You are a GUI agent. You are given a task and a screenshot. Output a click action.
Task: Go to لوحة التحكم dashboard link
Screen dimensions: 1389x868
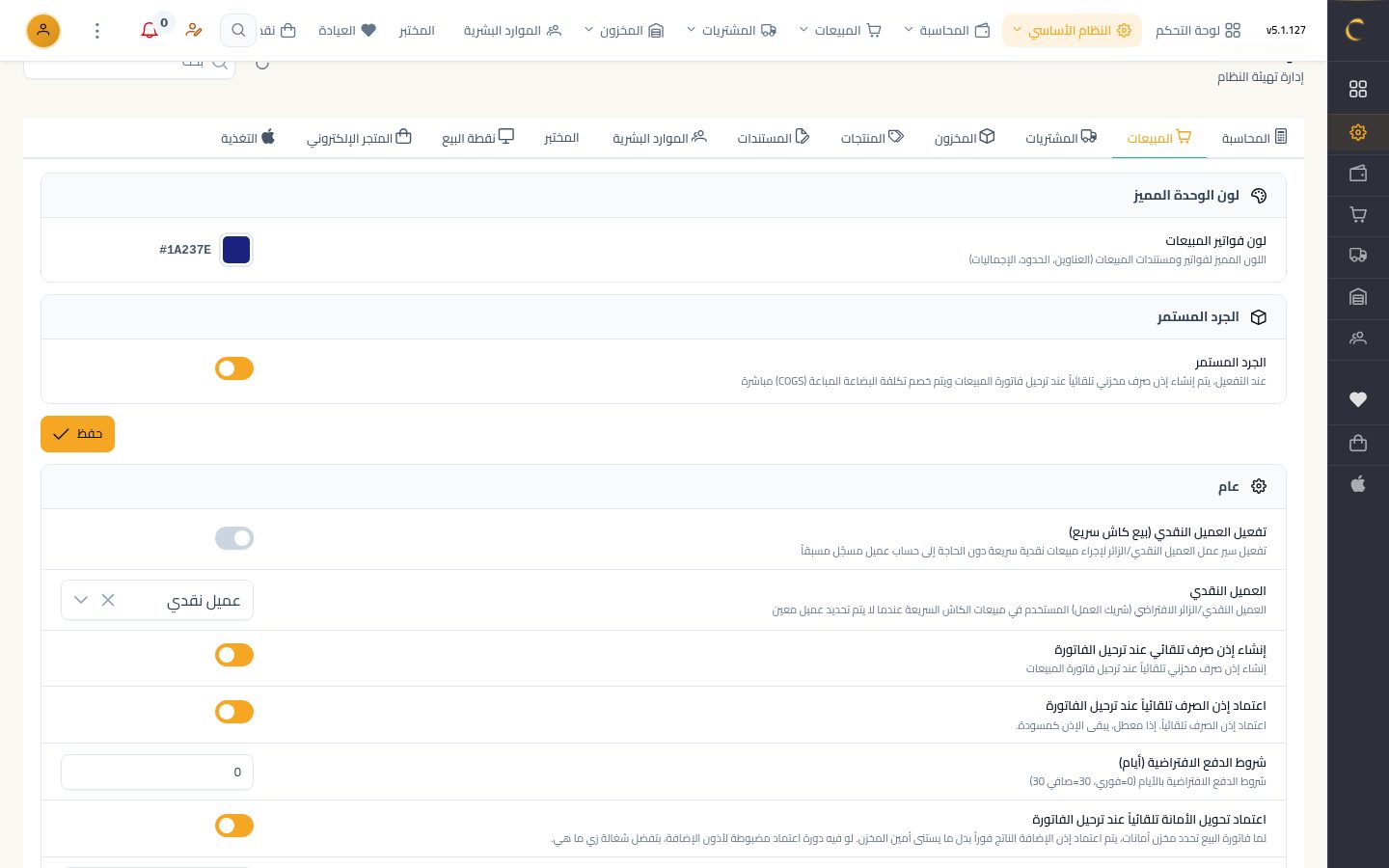click(x=1198, y=30)
